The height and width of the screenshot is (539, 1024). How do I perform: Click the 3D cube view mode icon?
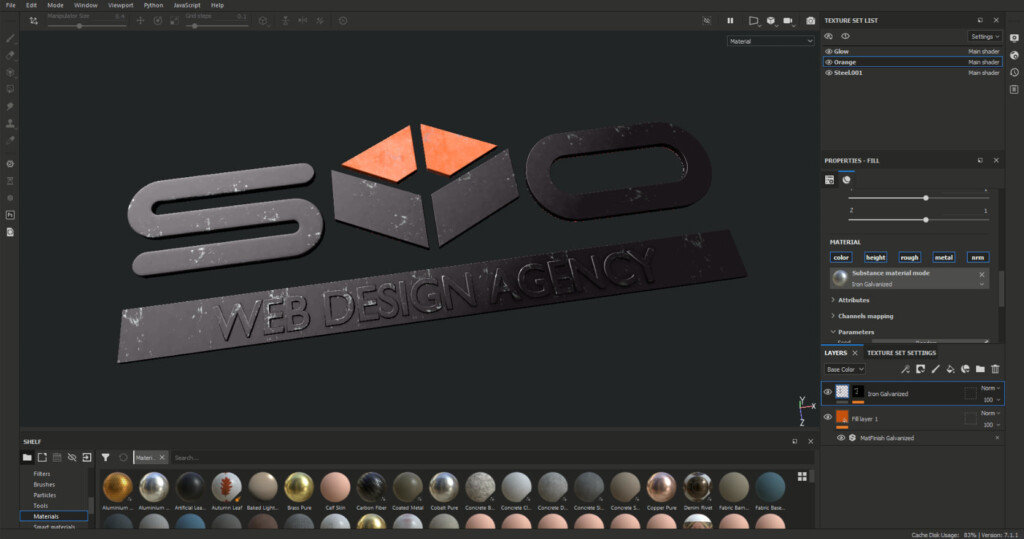771,21
